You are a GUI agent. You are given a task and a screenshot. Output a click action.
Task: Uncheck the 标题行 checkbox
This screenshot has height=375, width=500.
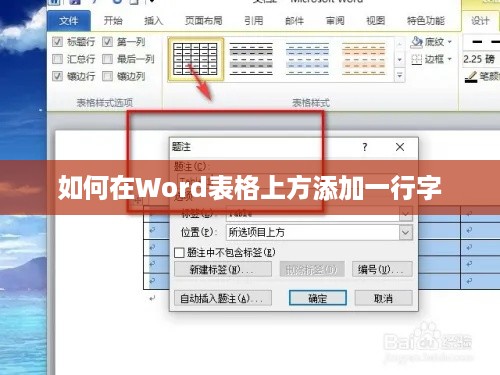(57, 42)
